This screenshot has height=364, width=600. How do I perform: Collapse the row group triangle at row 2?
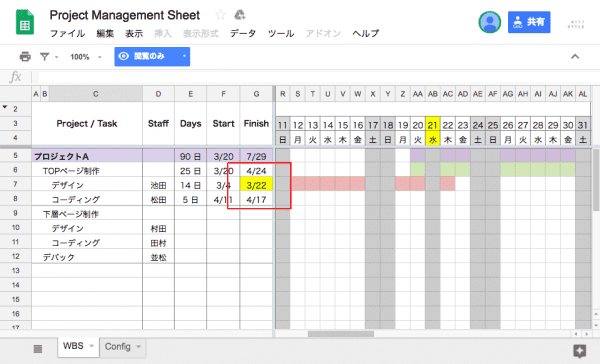pyautogui.click(x=5, y=107)
